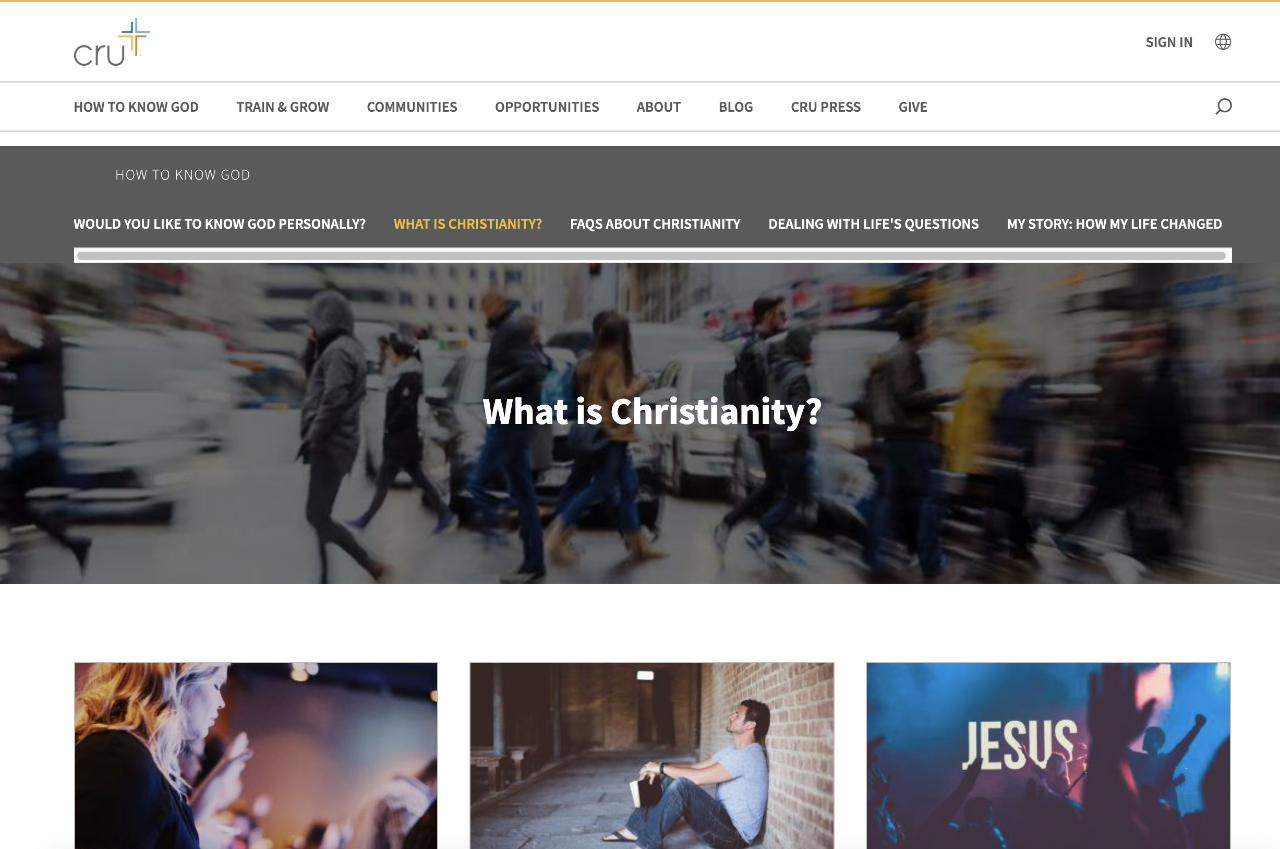The width and height of the screenshot is (1280, 849).
Task: Open Would You Like to Know God Personally tab
Action: [x=220, y=224]
